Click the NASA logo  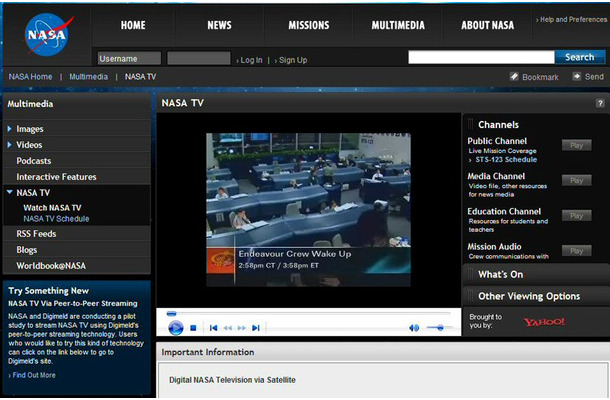pos(46,33)
